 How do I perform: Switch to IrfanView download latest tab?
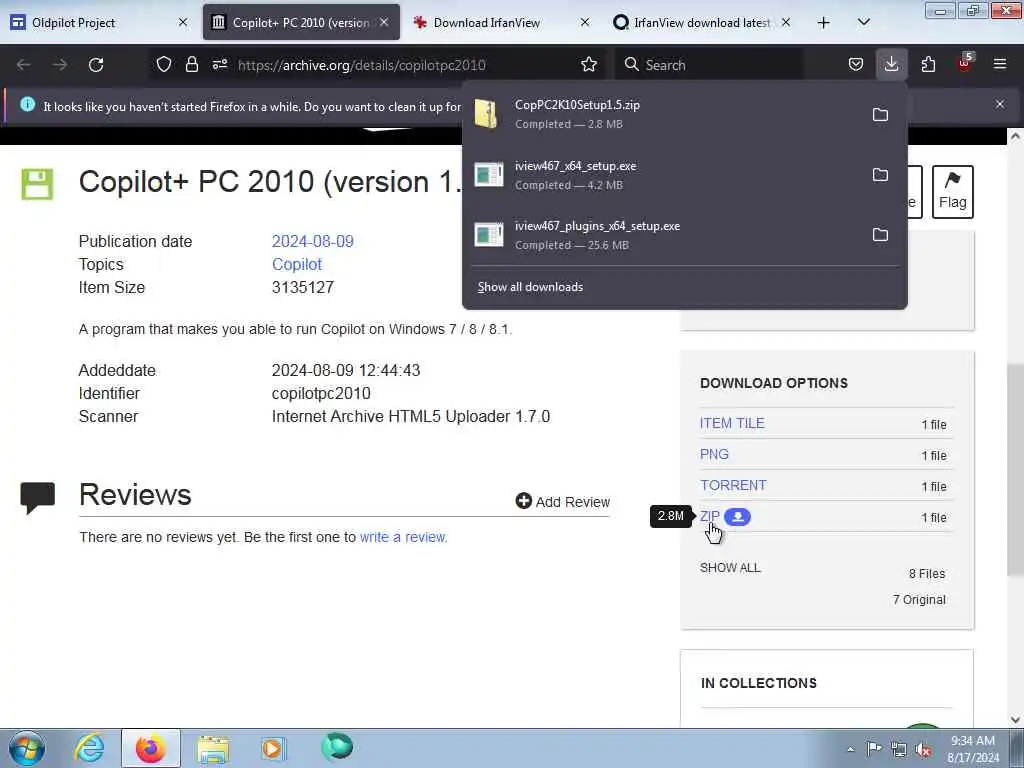(702, 22)
